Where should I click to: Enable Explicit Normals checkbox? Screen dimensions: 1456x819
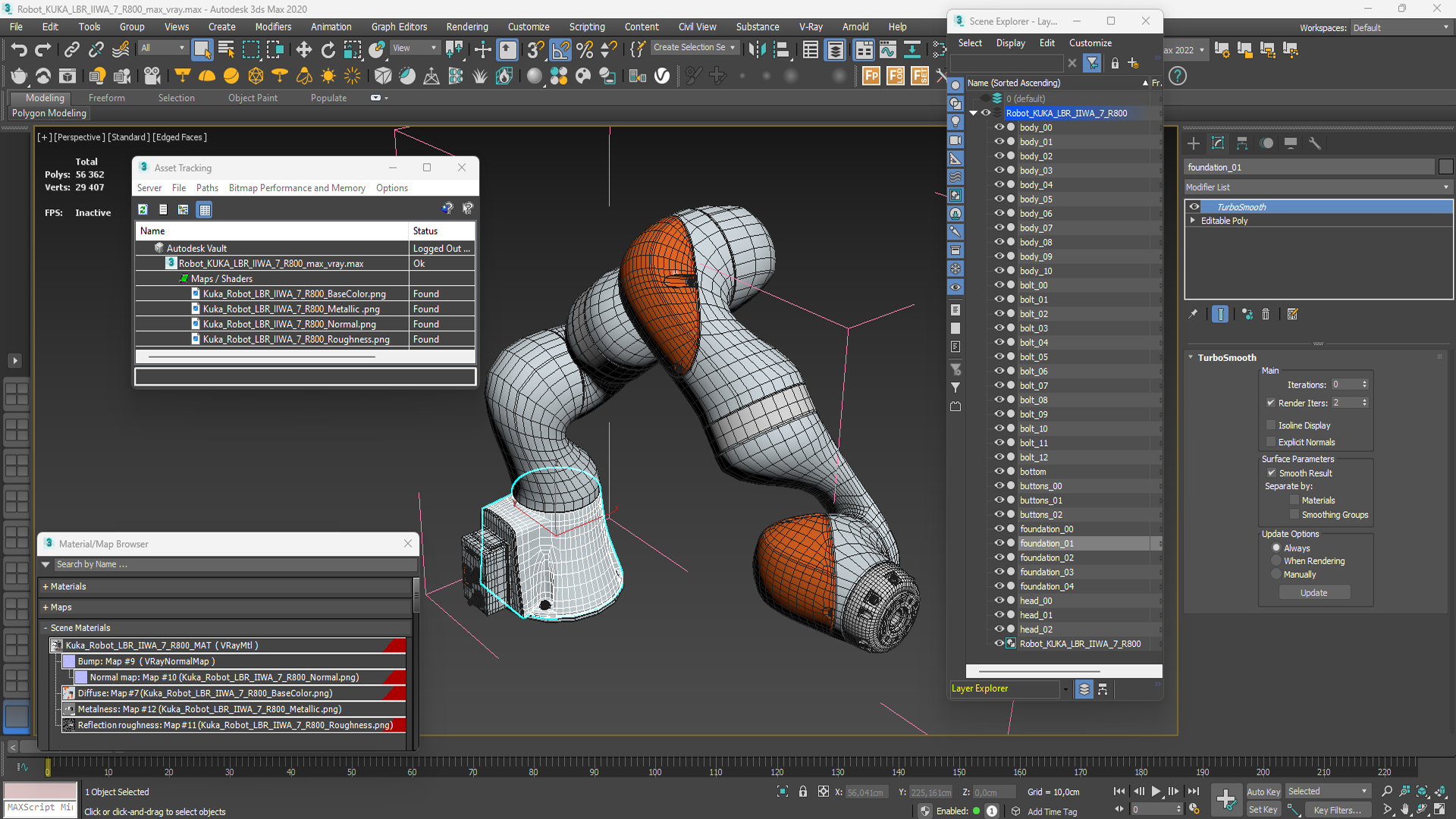coord(1271,442)
